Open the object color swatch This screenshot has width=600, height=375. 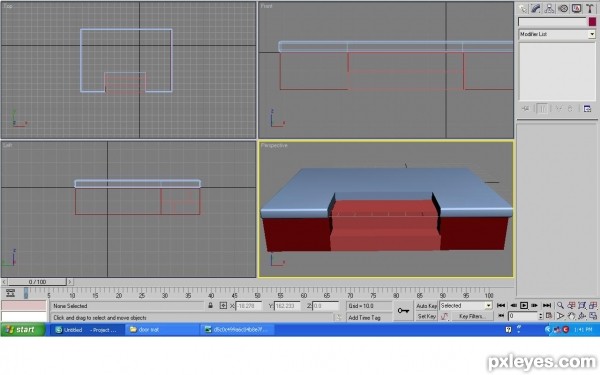592,22
